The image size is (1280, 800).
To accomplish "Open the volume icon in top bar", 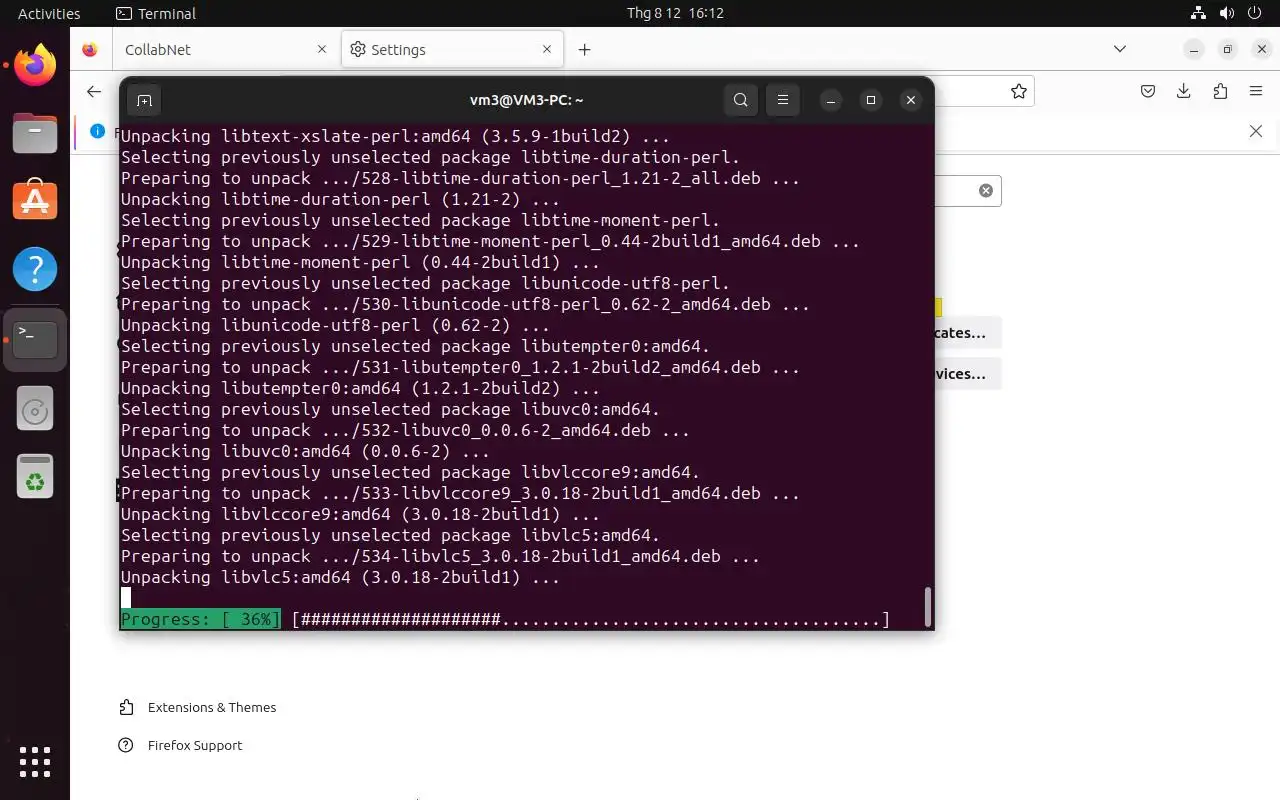I will [1225, 13].
